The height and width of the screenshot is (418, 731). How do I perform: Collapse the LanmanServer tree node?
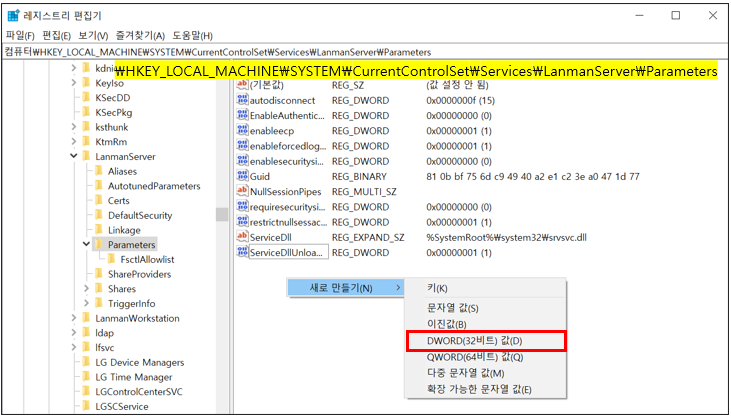[74, 156]
